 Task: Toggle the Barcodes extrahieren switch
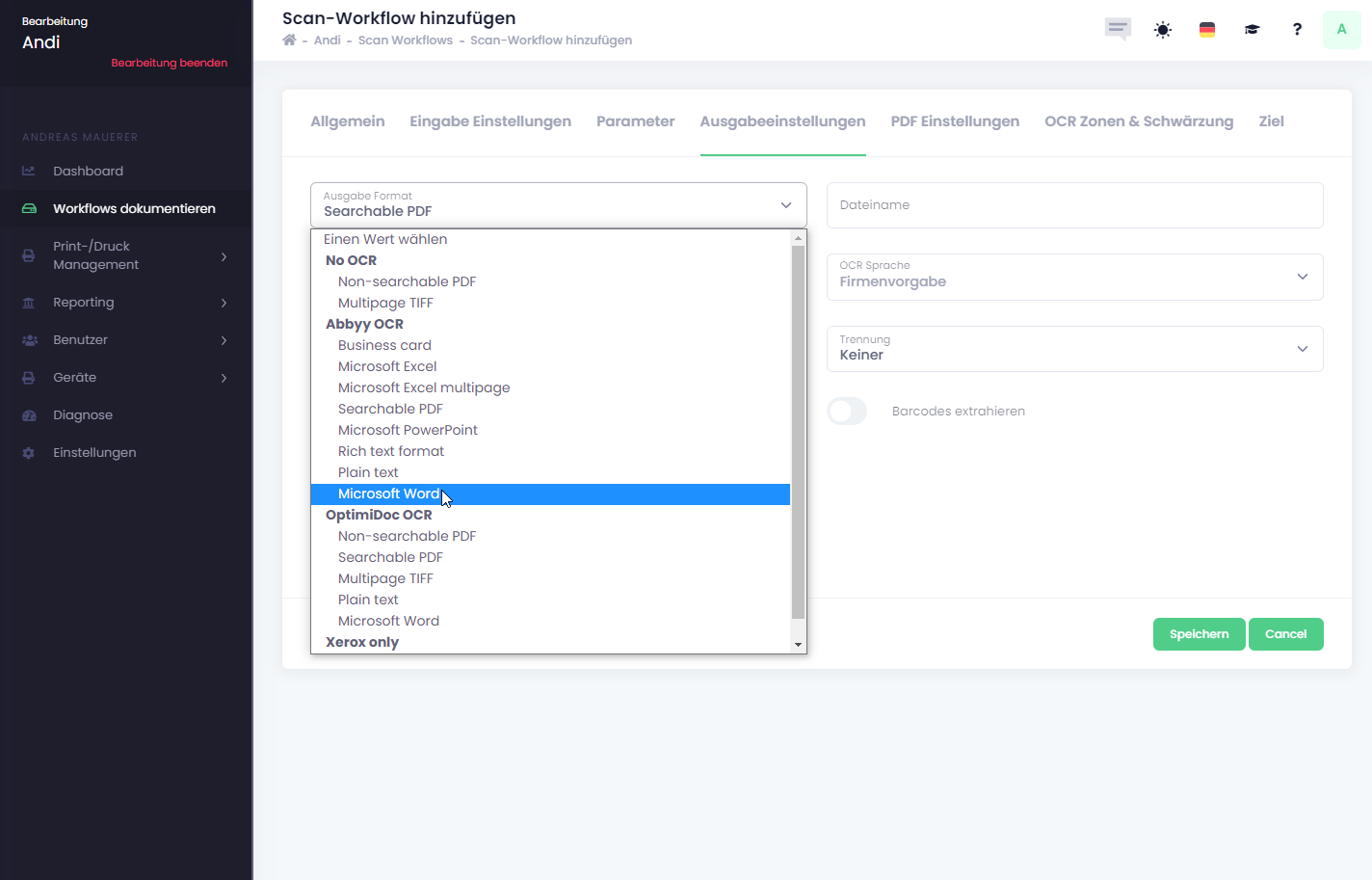(847, 412)
